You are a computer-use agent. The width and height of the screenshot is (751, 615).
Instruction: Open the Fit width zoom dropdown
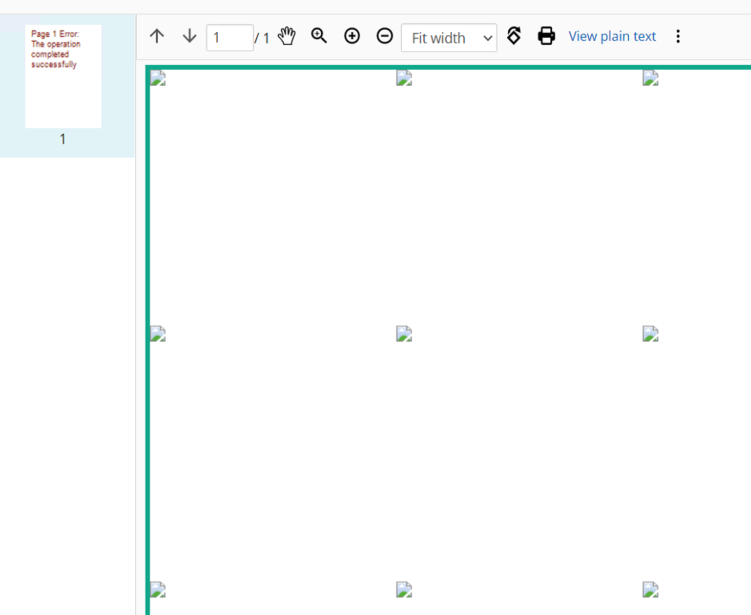448,38
